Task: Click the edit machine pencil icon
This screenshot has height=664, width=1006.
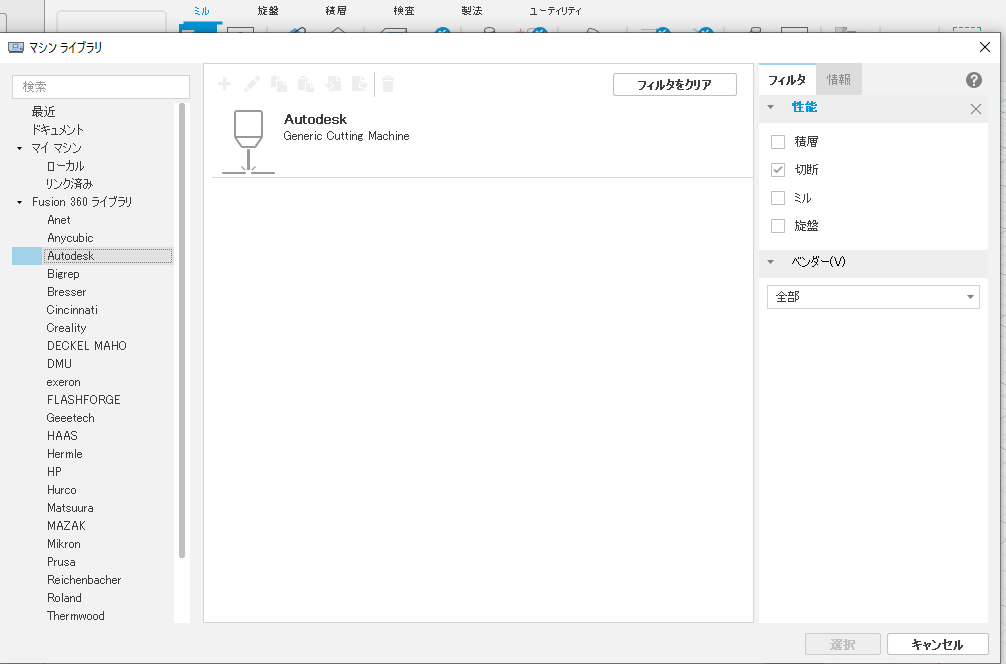Action: tap(252, 84)
